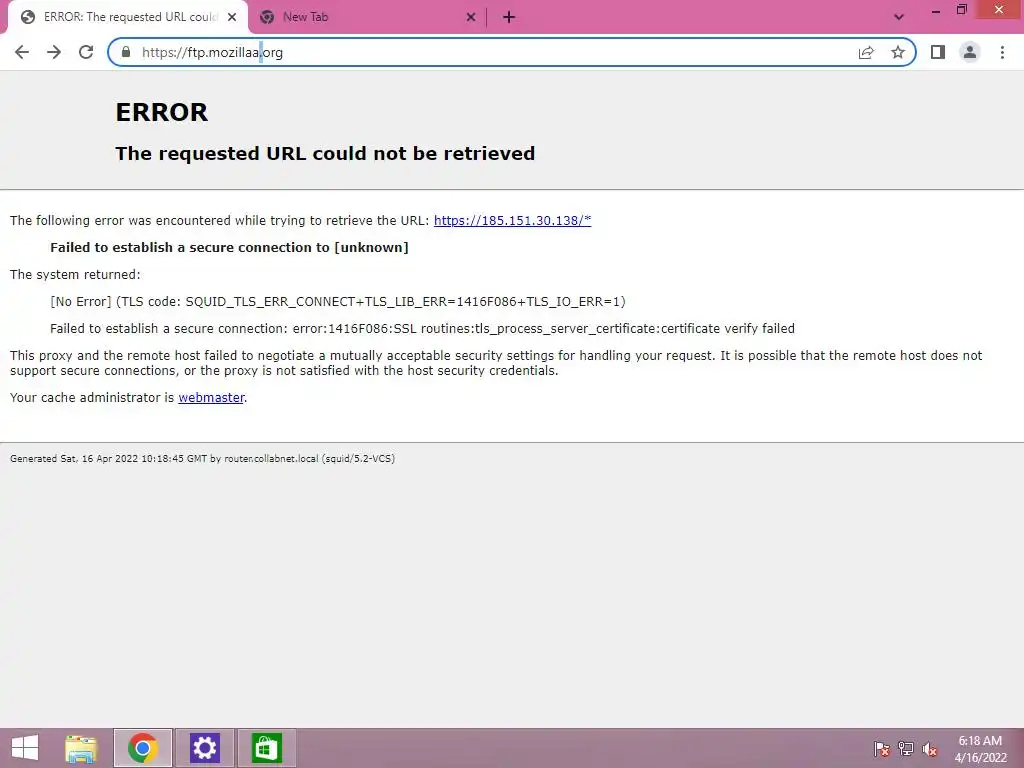
Task: Click 'The requested URL could not be retrieved' heading
Action: pos(325,153)
